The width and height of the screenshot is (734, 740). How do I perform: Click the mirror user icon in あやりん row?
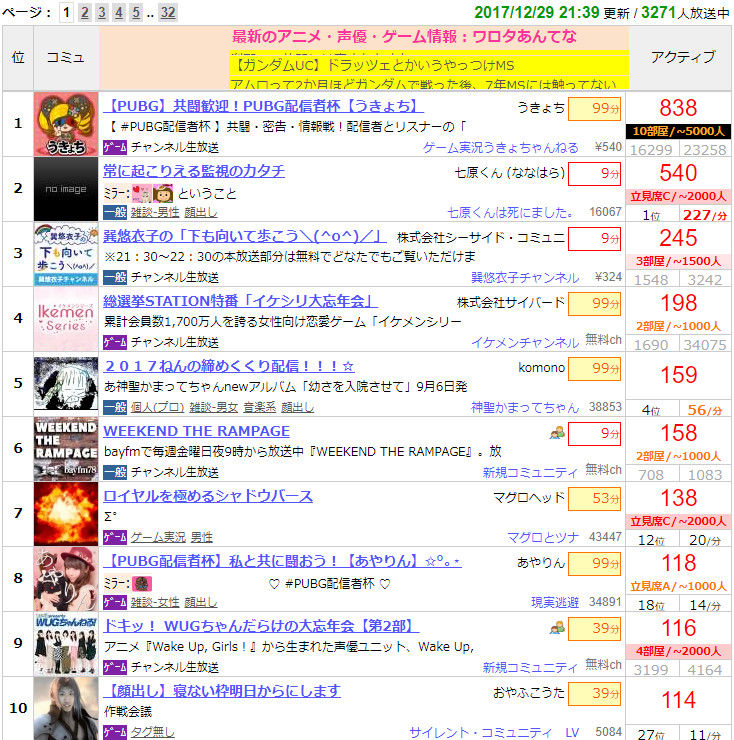tap(142, 584)
